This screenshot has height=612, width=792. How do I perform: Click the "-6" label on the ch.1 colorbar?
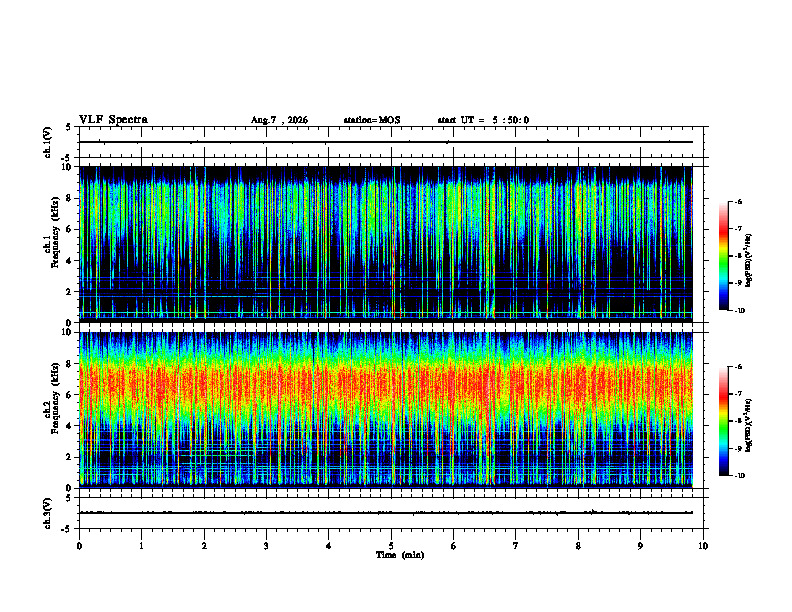(x=738, y=201)
